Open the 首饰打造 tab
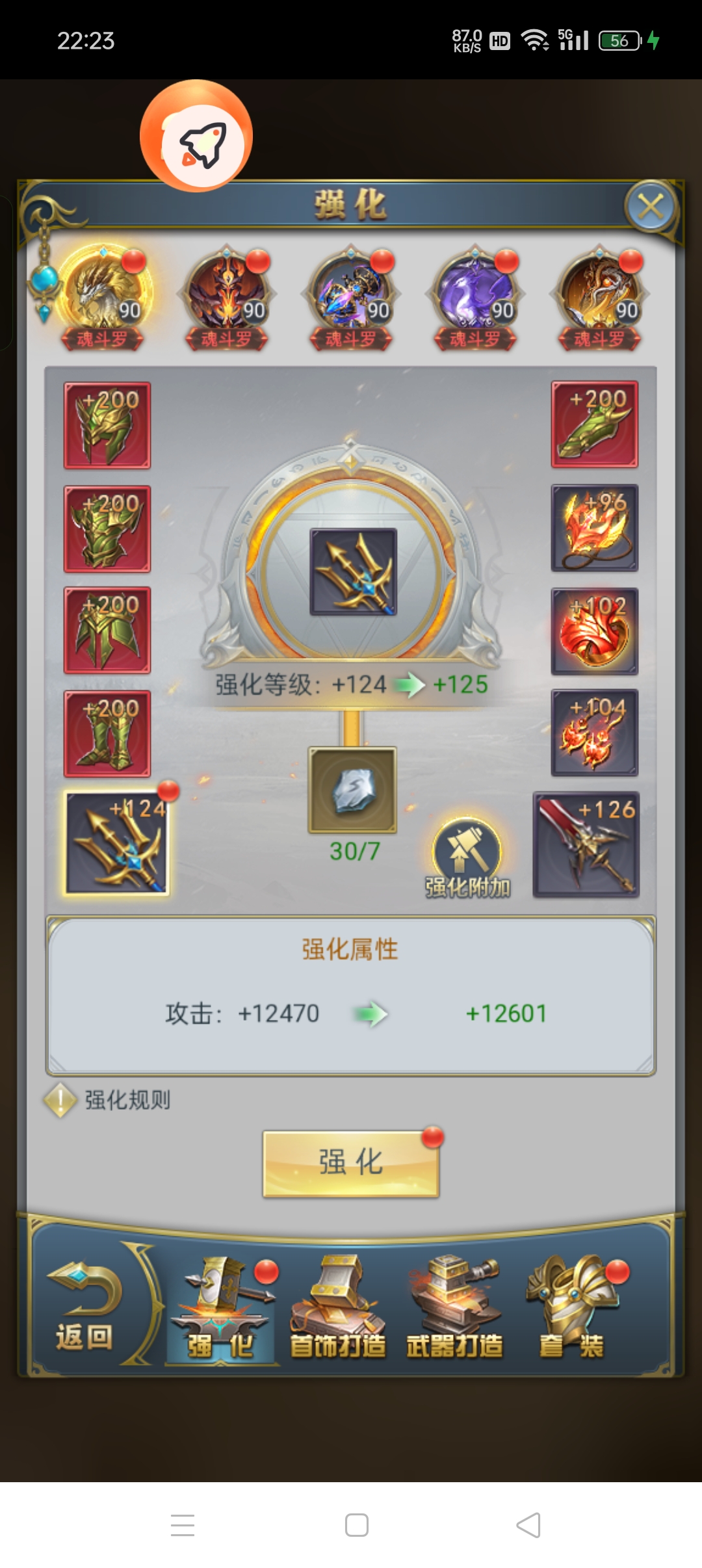The height and width of the screenshot is (1568, 702). pos(337,1308)
